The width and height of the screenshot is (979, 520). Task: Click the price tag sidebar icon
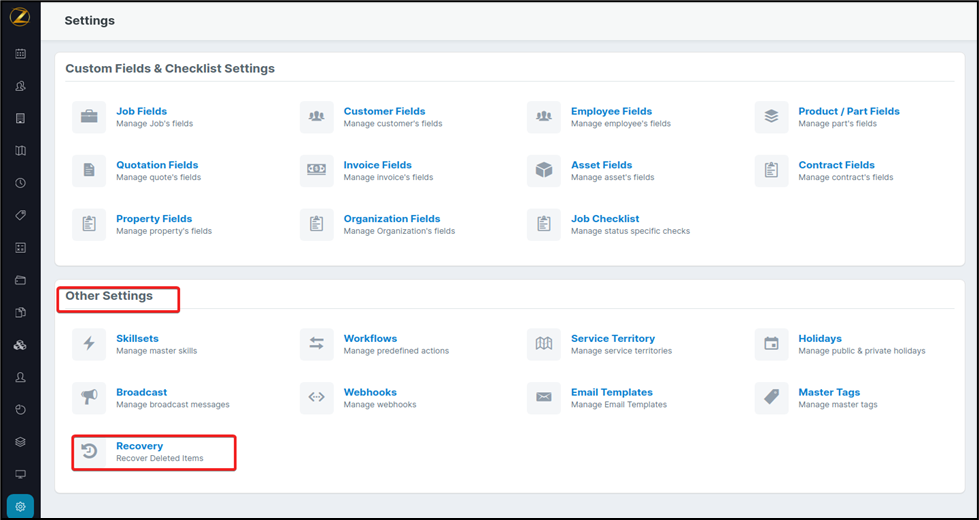tap(20, 215)
